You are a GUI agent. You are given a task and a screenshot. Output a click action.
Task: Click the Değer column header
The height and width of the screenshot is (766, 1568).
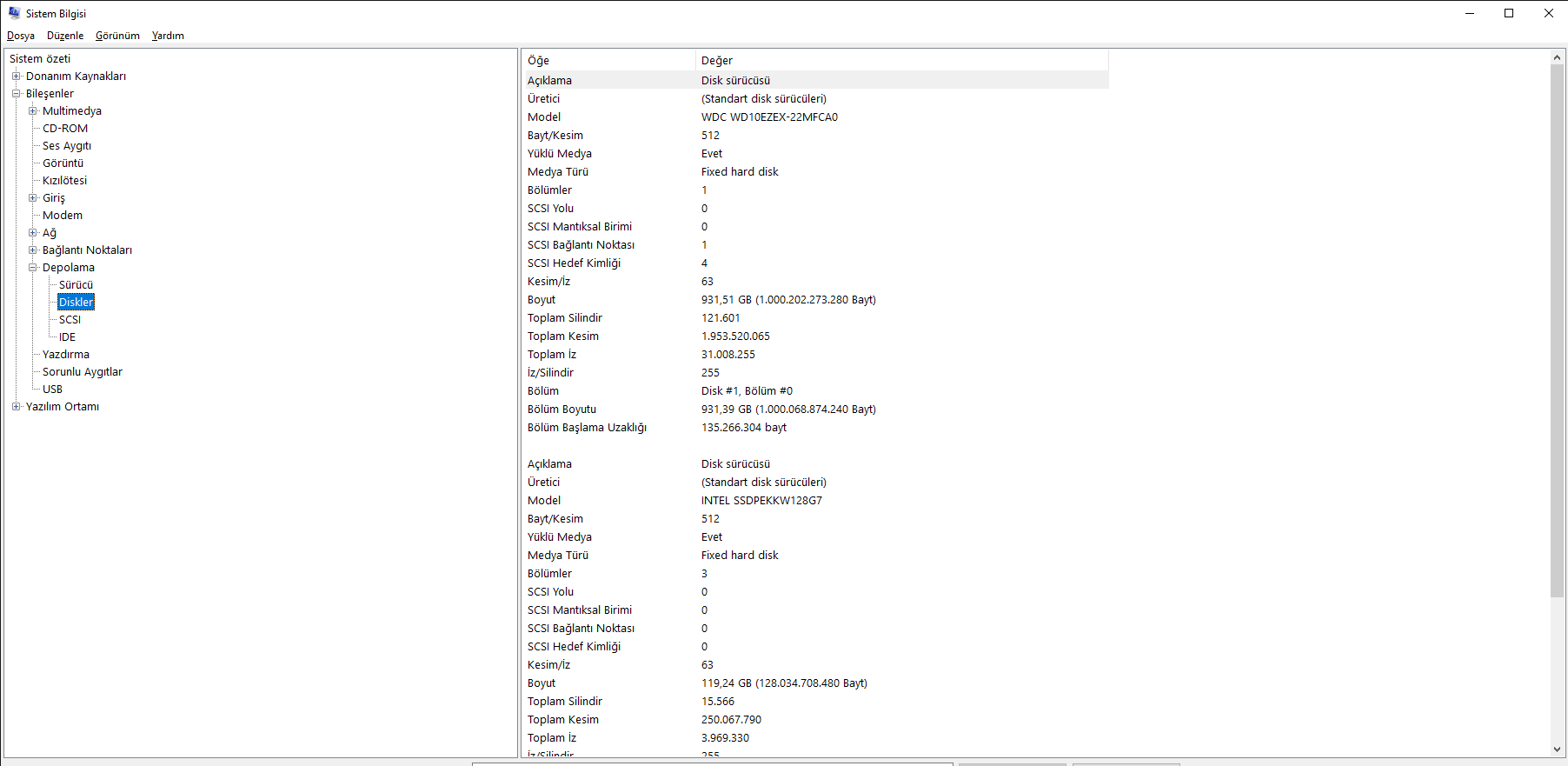902,60
